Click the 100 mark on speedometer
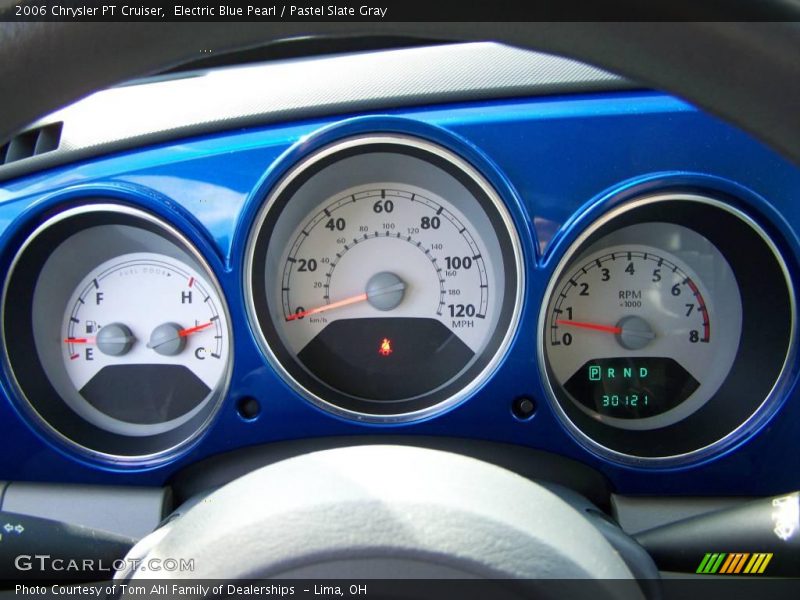The image size is (800, 600). tap(458, 263)
